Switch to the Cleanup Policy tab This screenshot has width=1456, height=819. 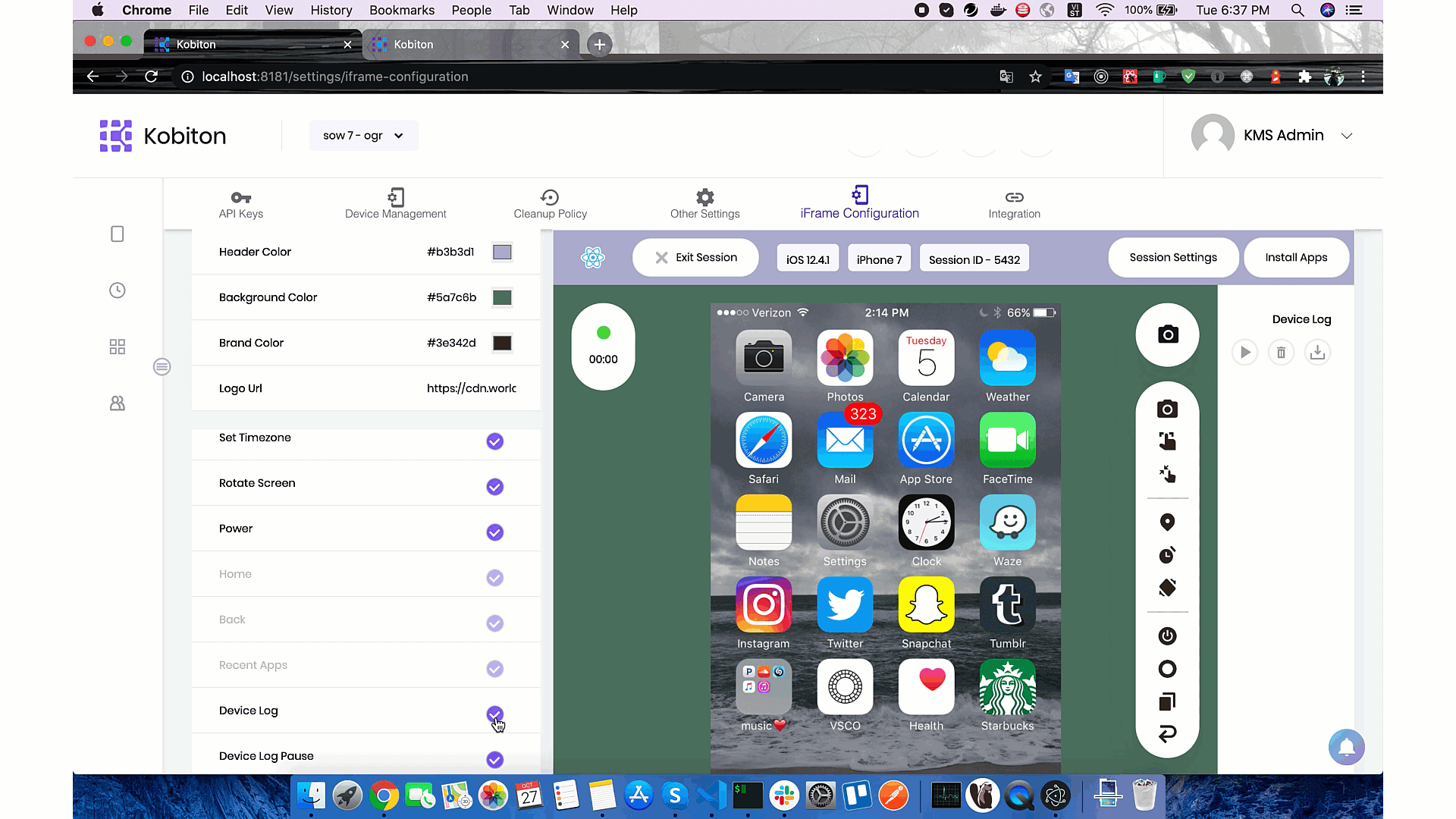tap(550, 205)
